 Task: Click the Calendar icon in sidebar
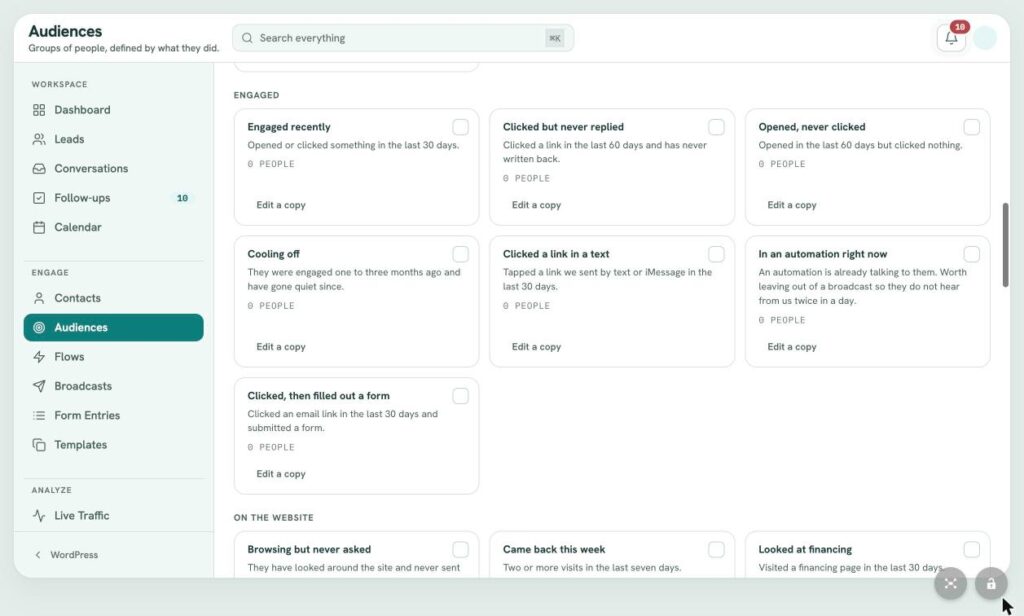39,227
